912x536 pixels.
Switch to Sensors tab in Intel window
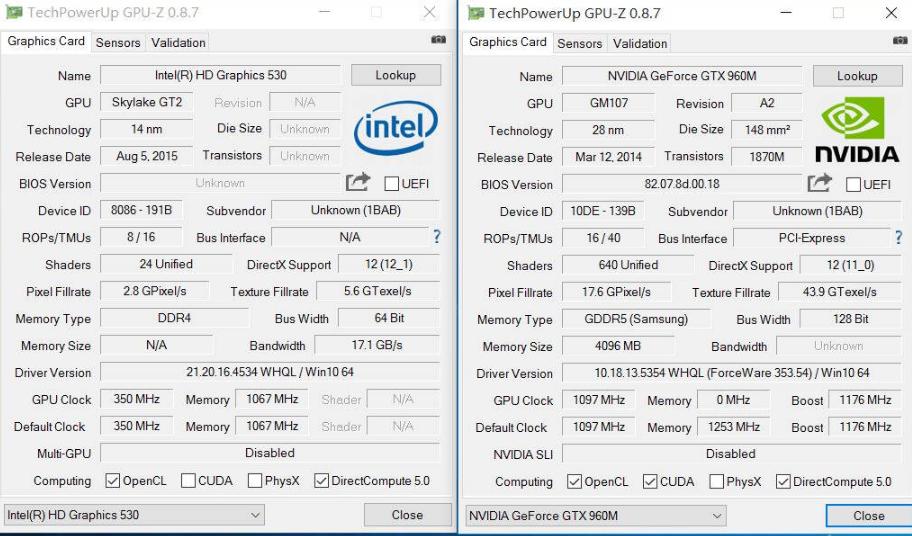click(x=118, y=42)
